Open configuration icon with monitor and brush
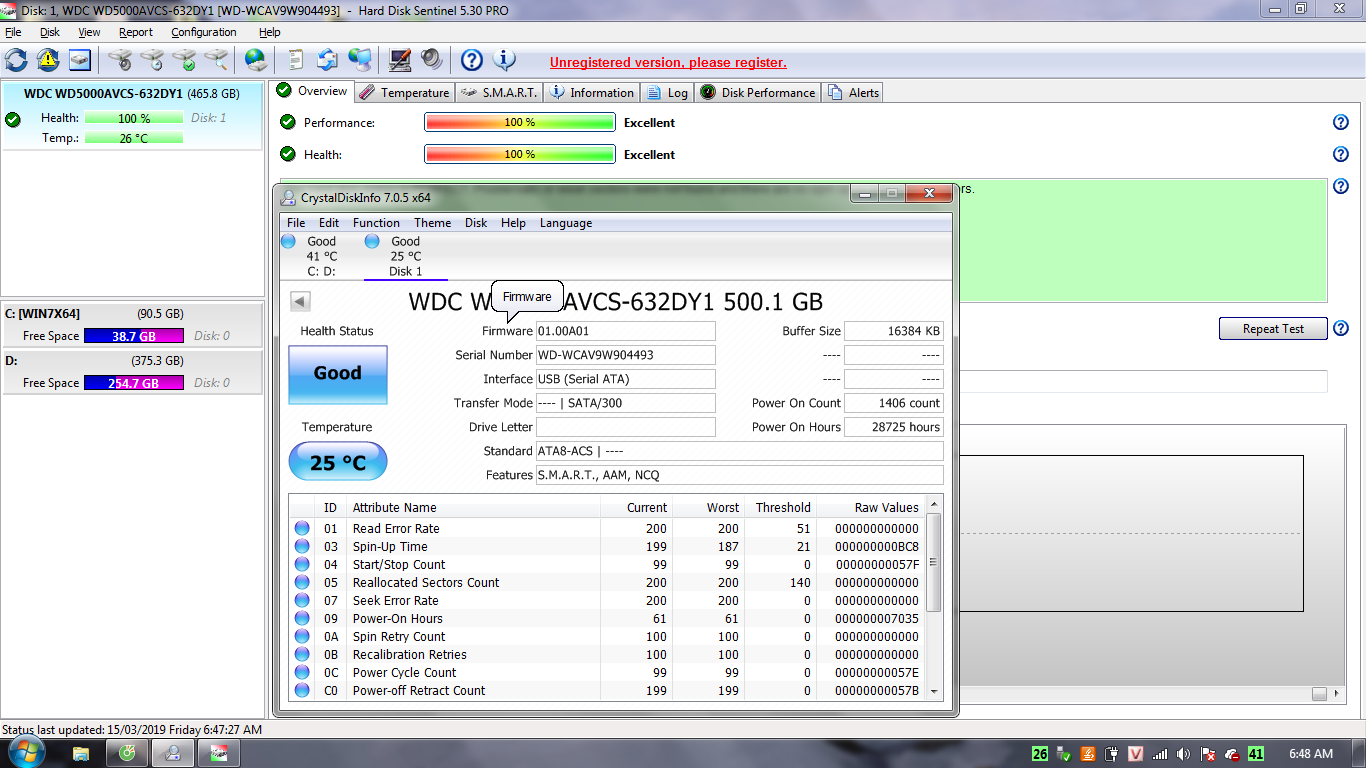The image size is (1366, 768). click(x=399, y=60)
